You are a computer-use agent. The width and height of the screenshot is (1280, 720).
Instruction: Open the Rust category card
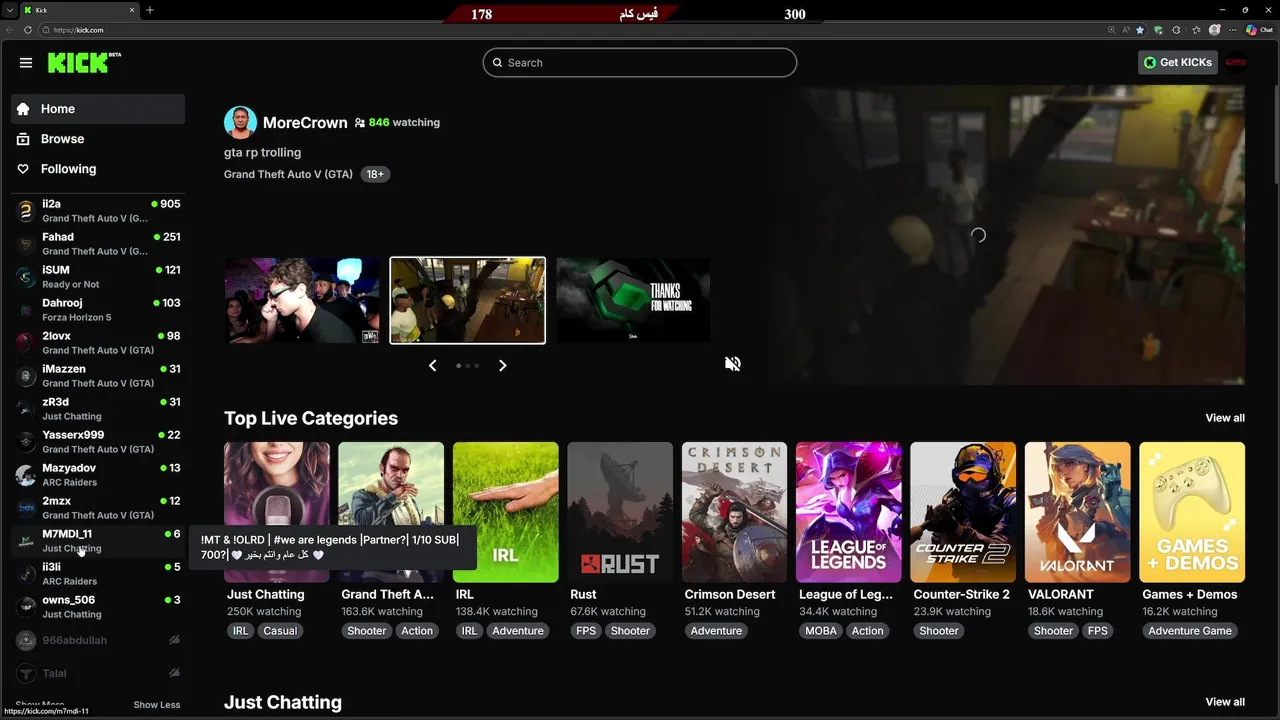620,512
